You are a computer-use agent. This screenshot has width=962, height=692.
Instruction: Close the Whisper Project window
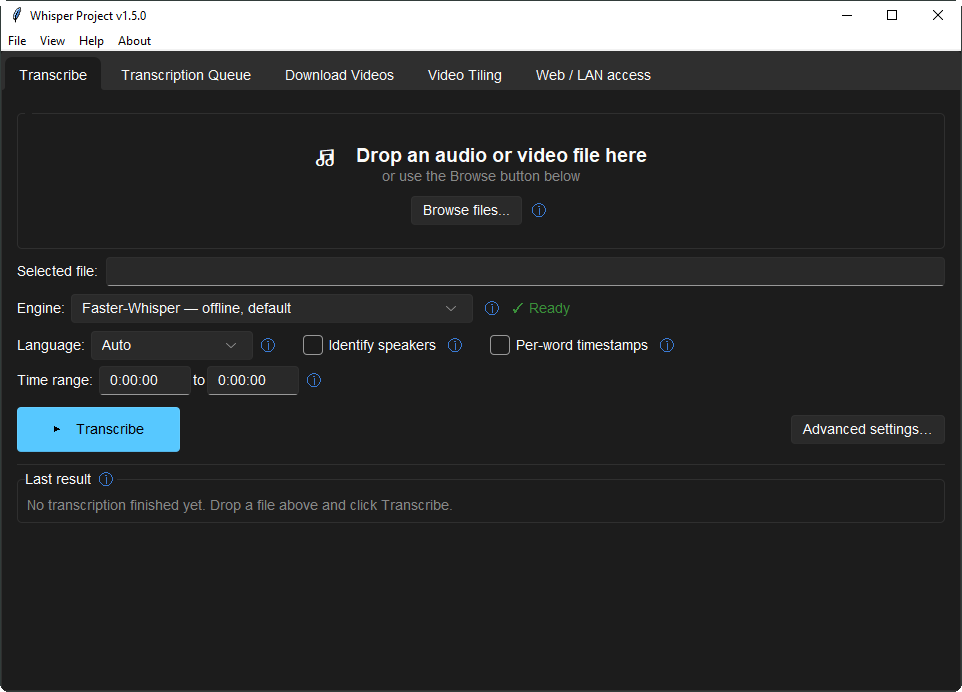(937, 15)
